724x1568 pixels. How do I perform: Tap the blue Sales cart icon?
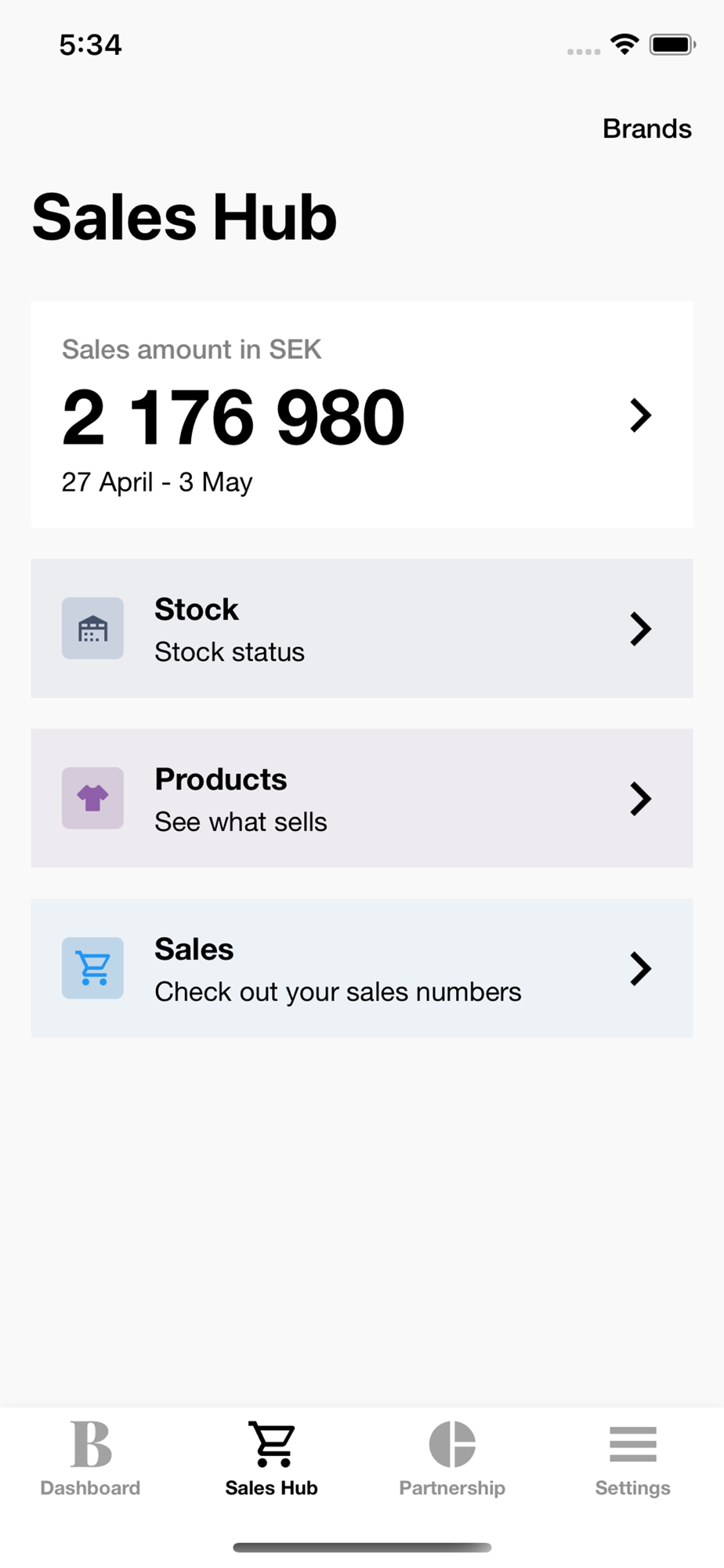[x=92, y=967]
